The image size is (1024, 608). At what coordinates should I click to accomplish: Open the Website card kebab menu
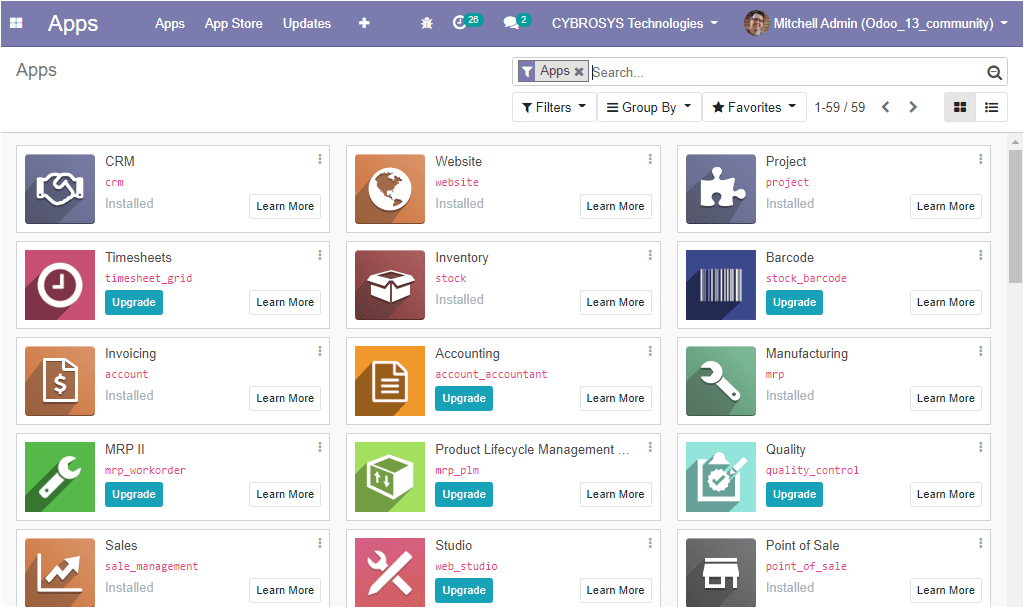[650, 159]
